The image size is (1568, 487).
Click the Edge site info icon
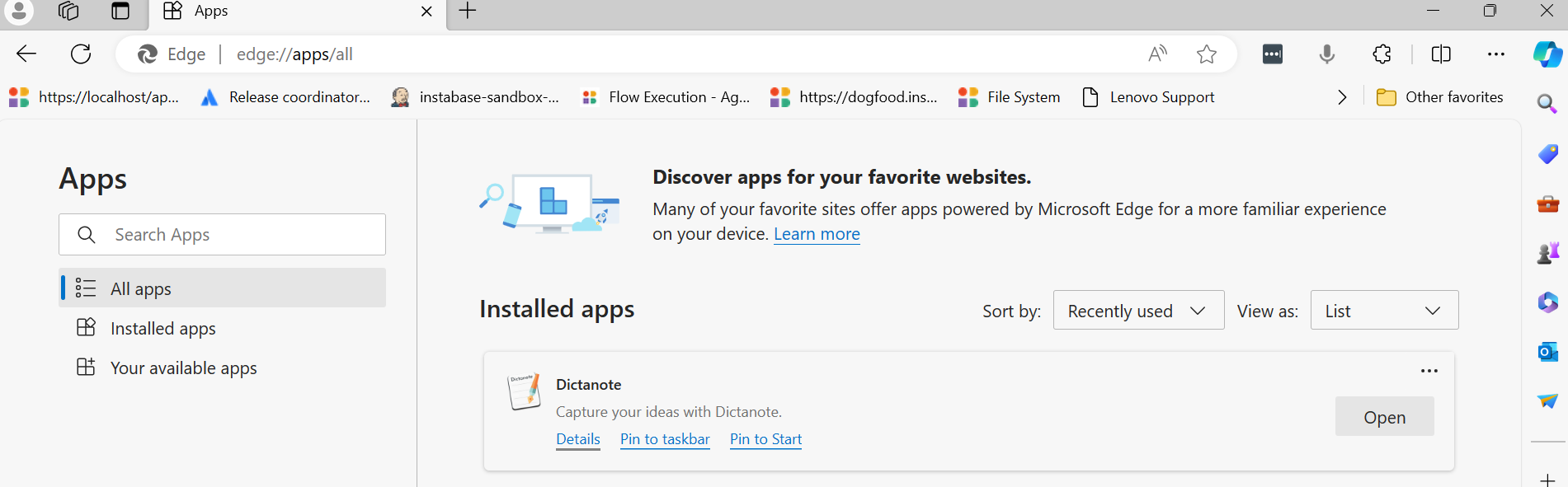(x=171, y=54)
